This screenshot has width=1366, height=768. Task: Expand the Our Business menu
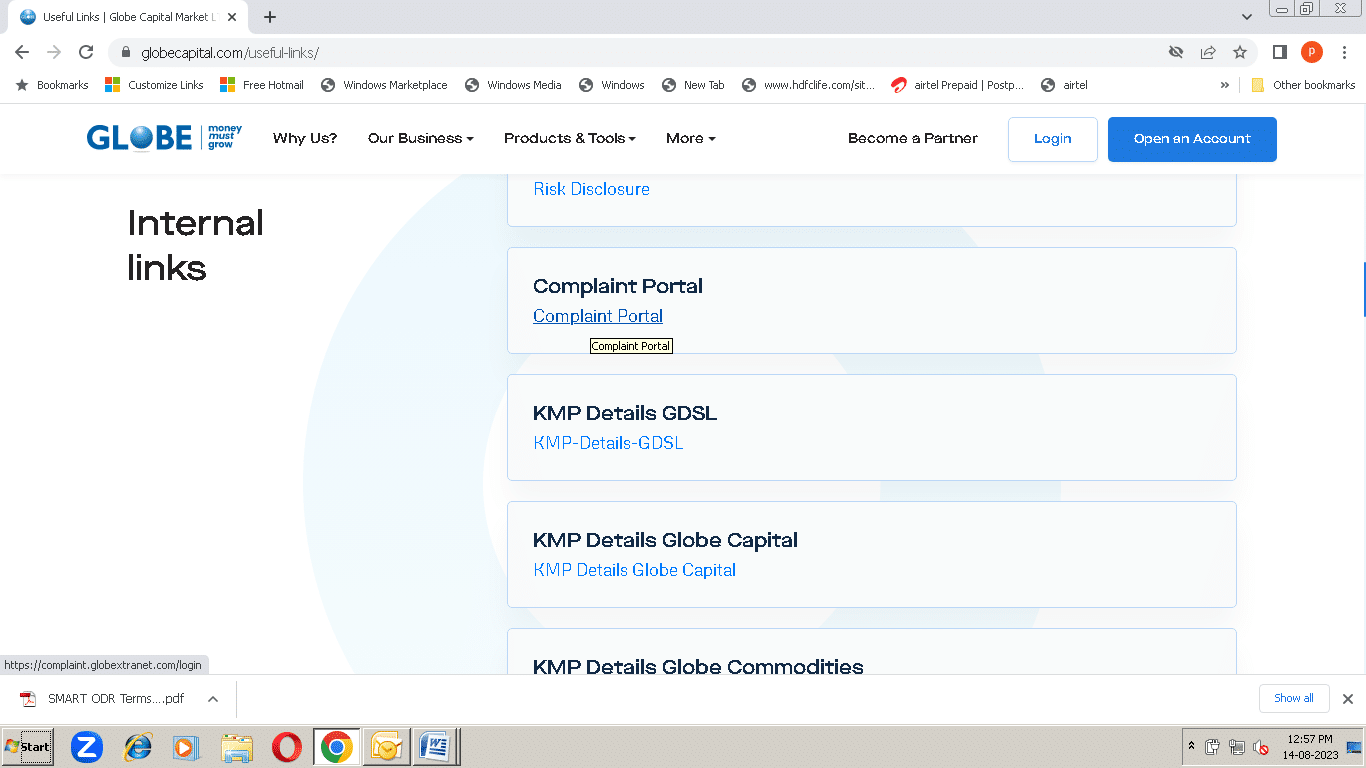tap(420, 138)
